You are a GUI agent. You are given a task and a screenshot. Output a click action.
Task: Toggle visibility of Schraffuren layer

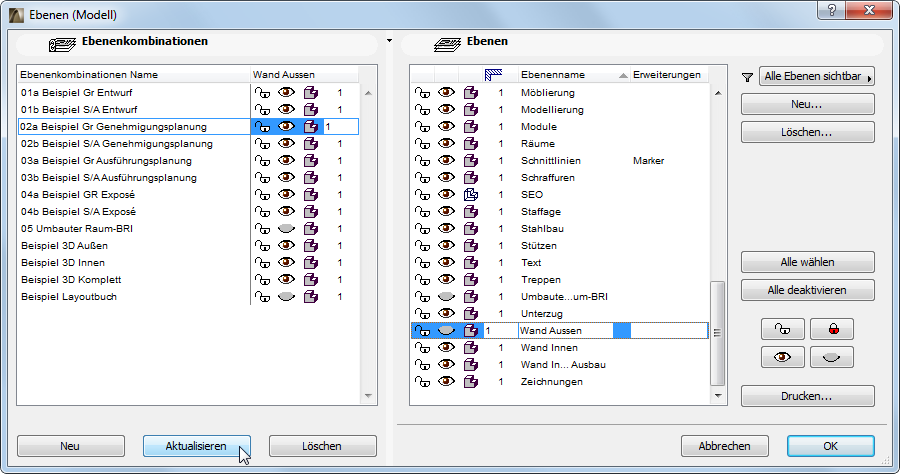tap(447, 177)
